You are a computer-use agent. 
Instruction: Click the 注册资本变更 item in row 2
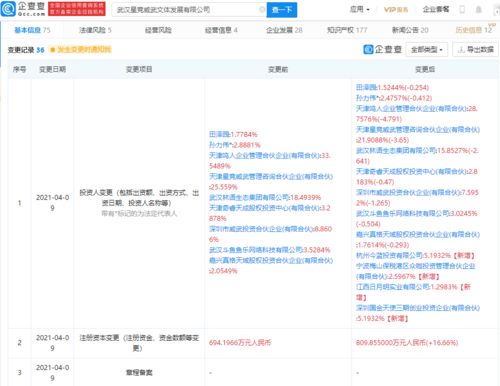(x=139, y=343)
